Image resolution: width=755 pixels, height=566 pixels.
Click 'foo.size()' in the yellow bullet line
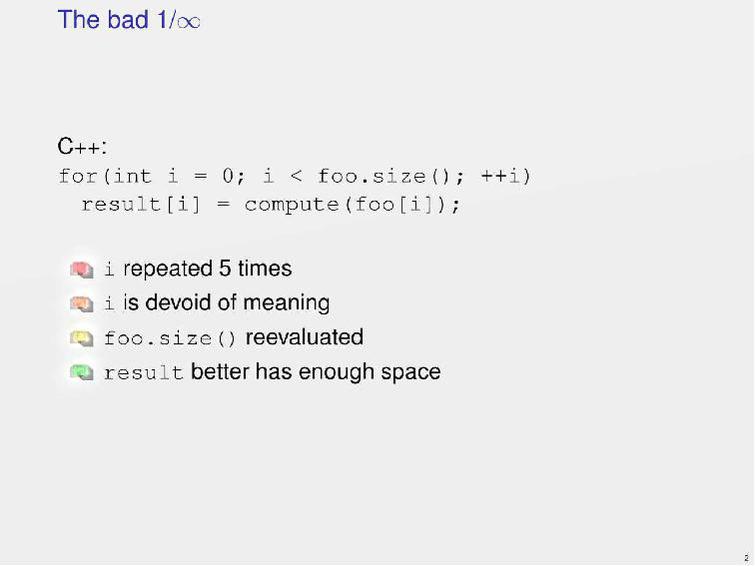click(170, 339)
